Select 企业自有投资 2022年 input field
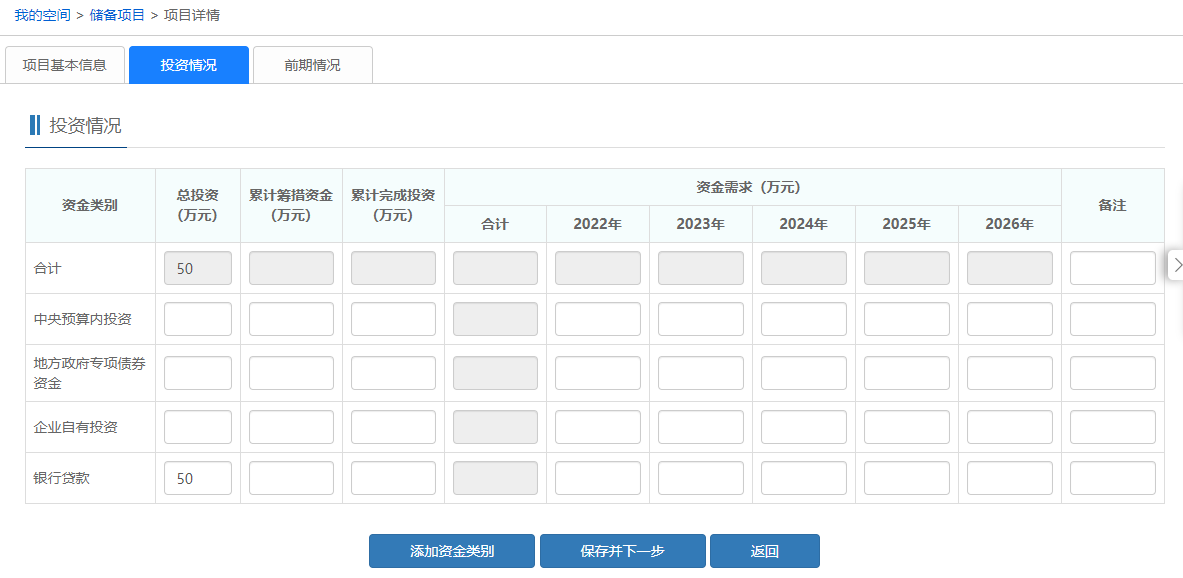 point(598,427)
